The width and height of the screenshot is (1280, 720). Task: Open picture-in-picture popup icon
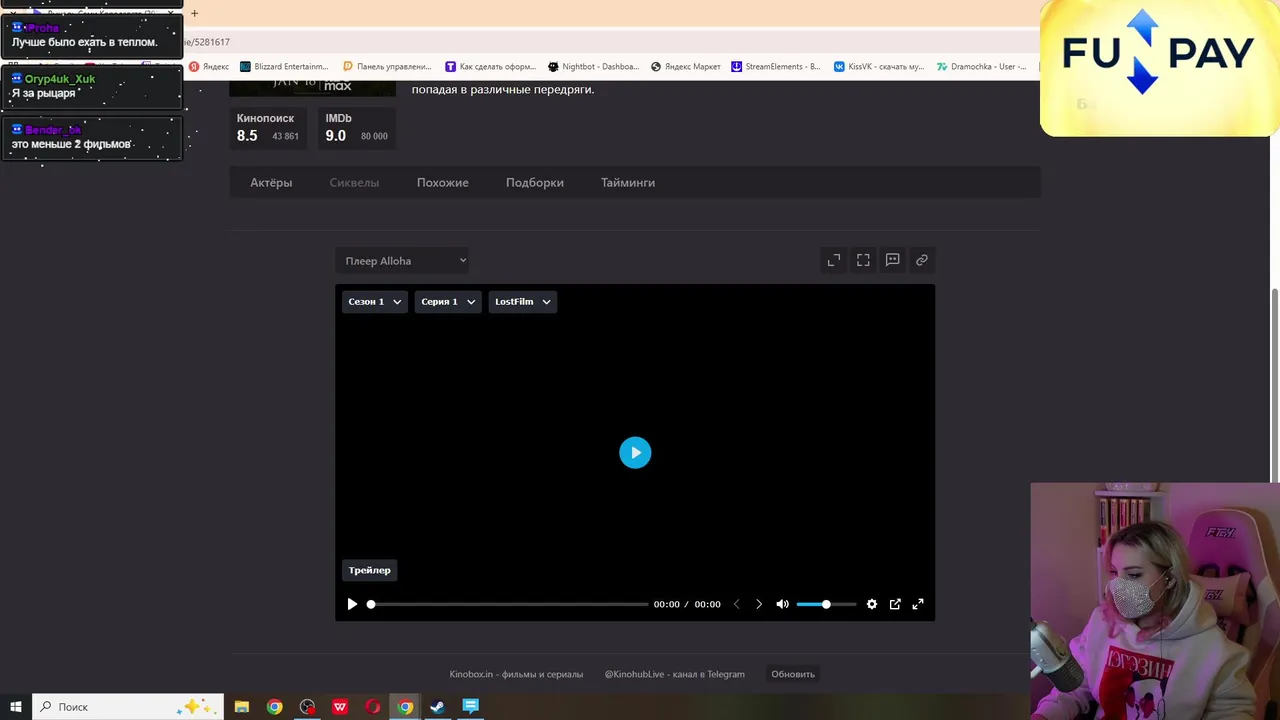pyautogui.click(x=895, y=604)
